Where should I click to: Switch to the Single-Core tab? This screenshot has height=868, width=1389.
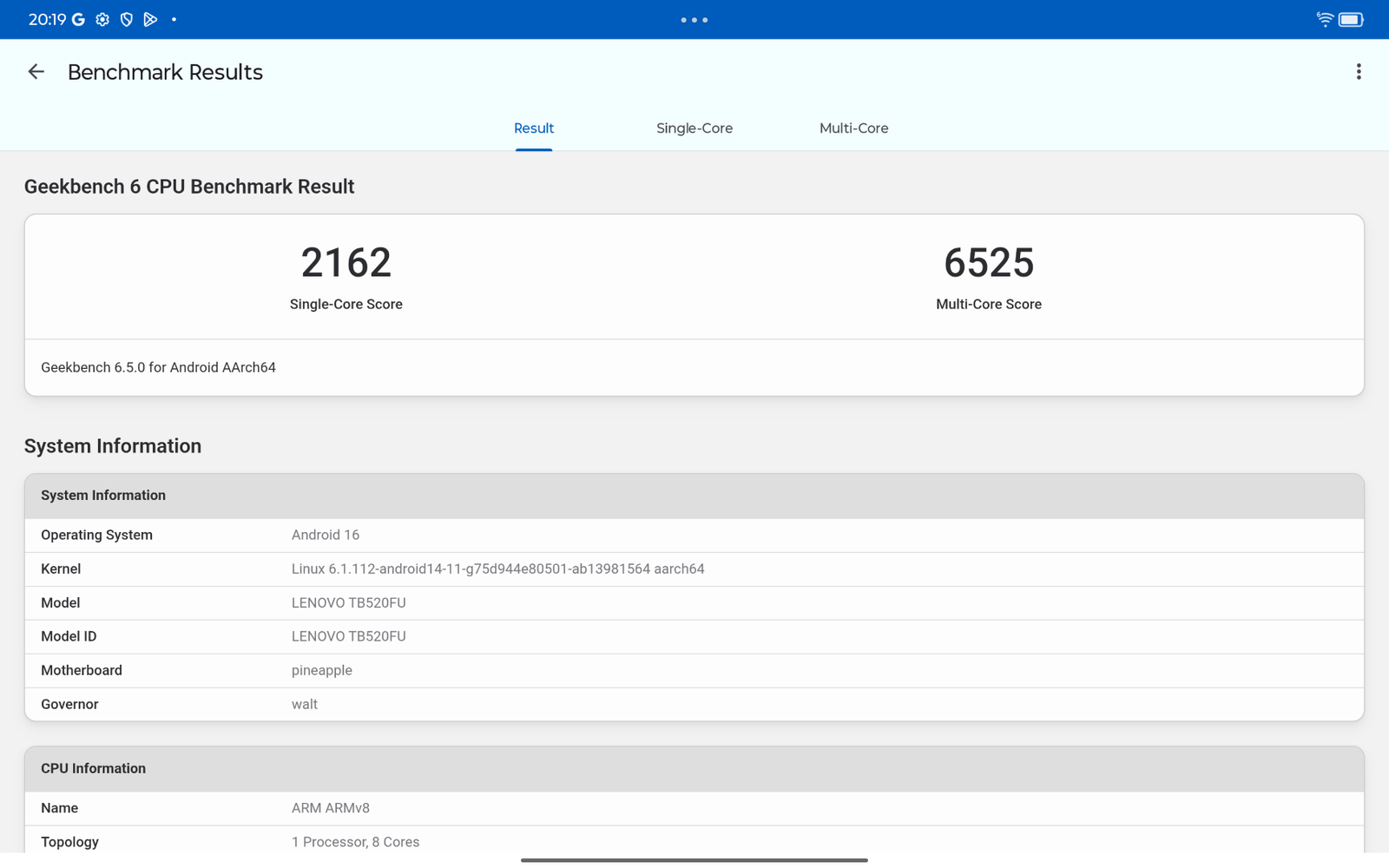pyautogui.click(x=694, y=128)
